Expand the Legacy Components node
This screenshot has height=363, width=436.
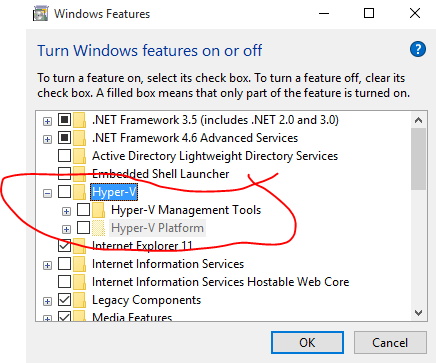pos(47,301)
